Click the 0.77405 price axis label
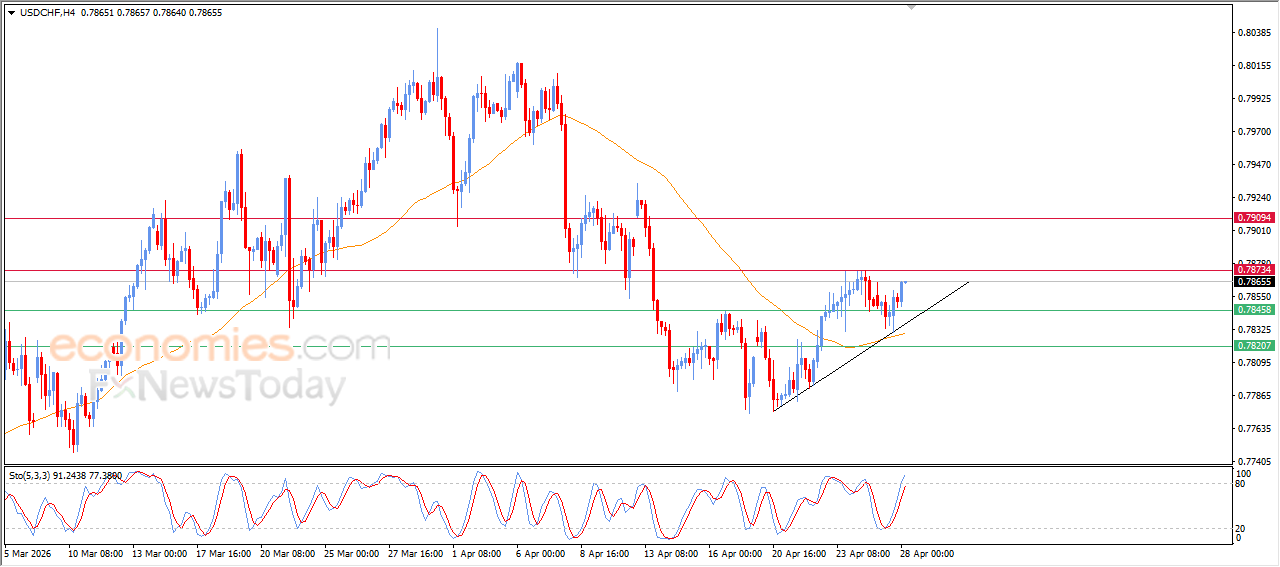Screen dimensions: 1280x567 click(1253, 461)
